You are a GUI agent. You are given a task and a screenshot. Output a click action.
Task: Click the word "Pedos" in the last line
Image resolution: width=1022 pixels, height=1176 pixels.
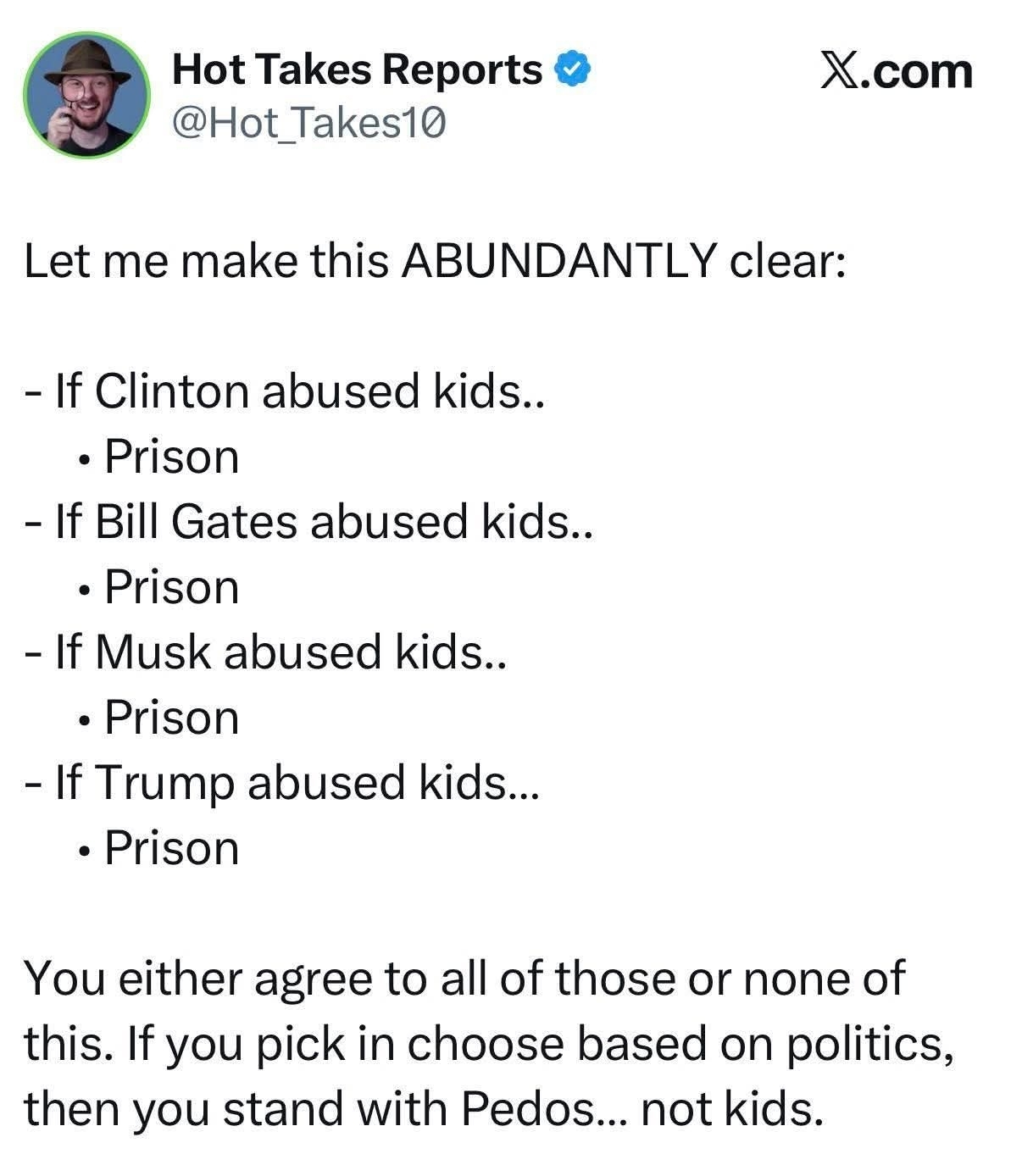(528, 1108)
